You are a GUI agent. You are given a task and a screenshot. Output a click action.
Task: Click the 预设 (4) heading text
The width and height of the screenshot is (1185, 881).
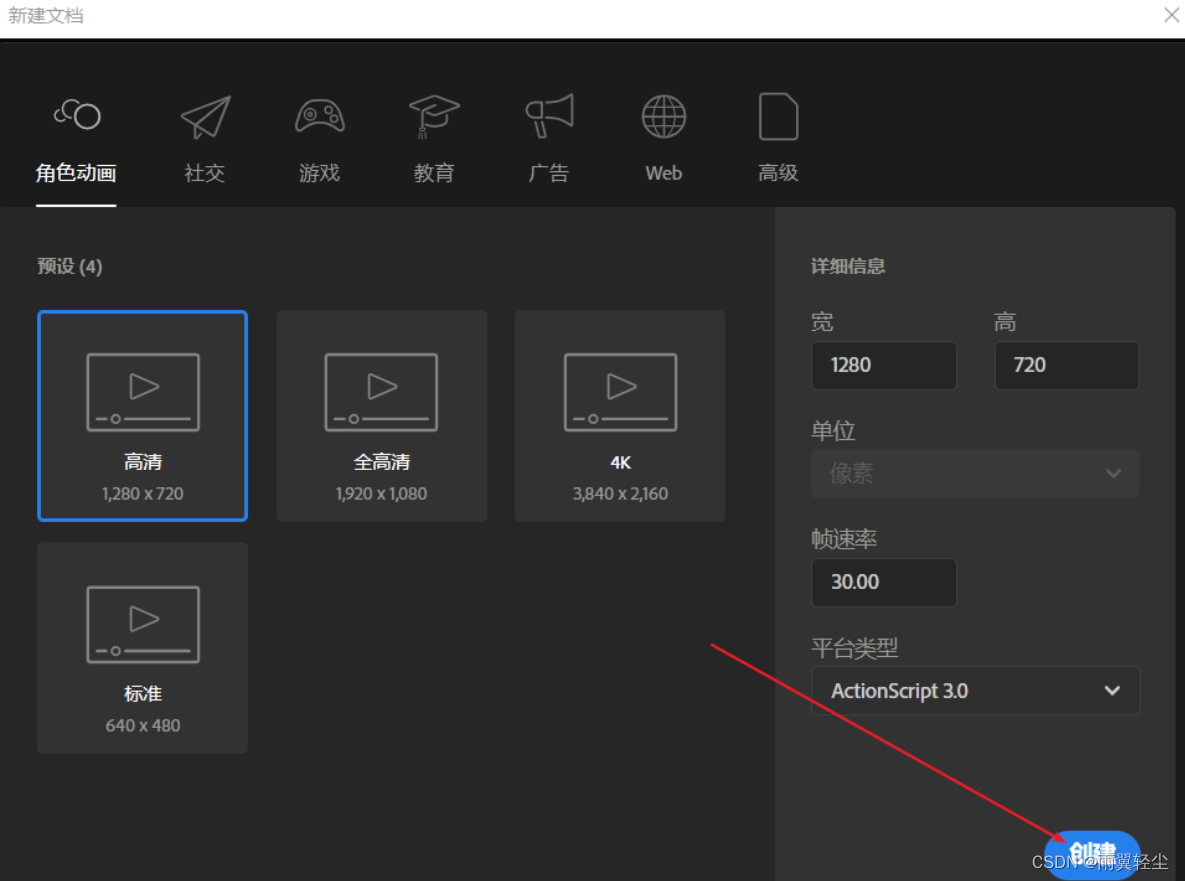coord(70,266)
